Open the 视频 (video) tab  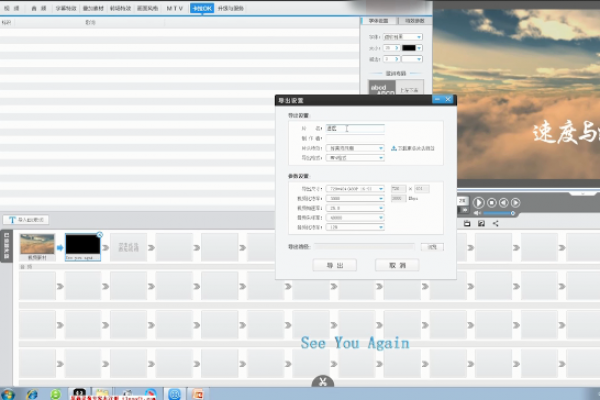click(11, 8)
